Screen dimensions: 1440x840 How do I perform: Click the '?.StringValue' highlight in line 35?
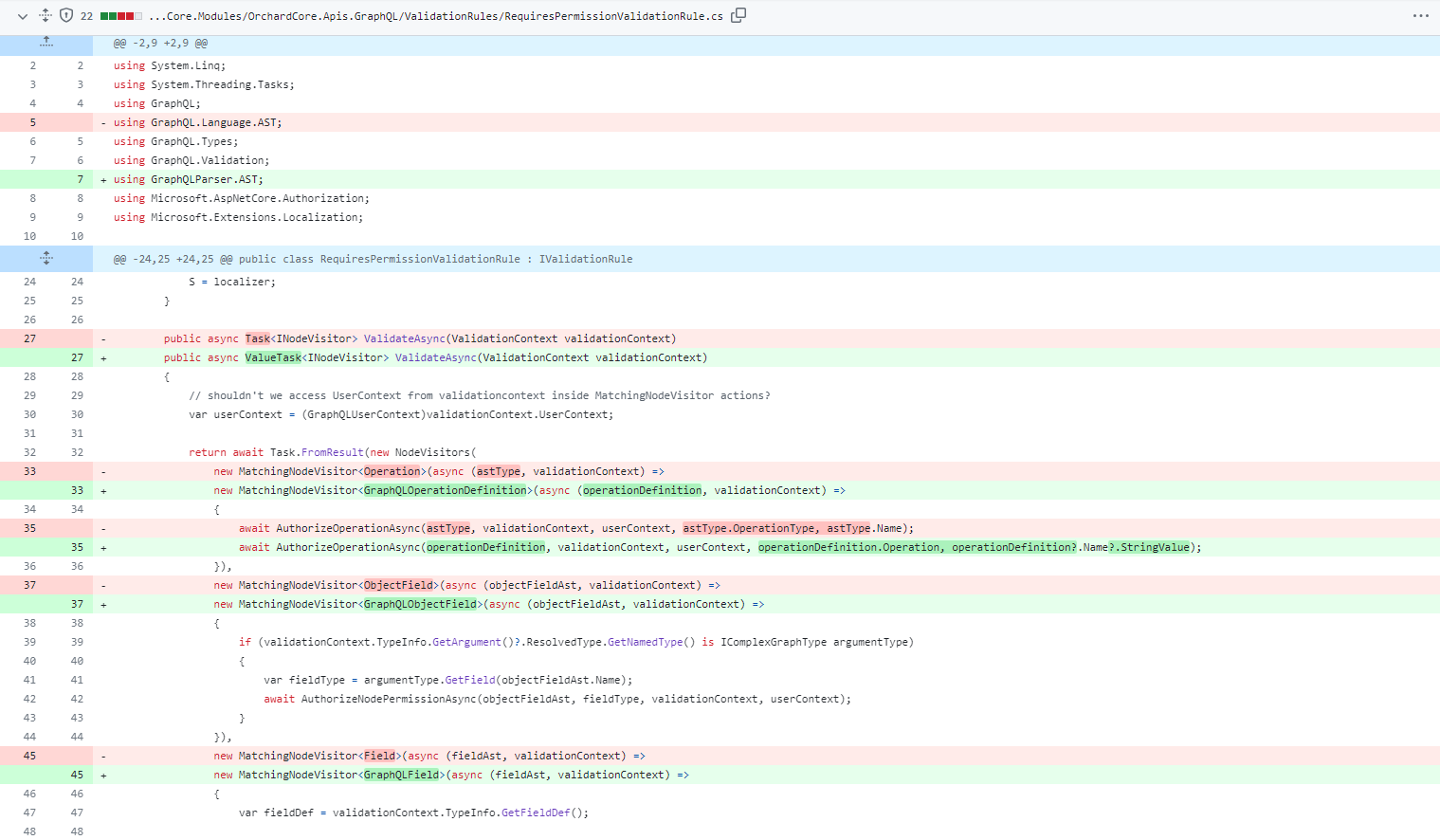[1151, 547]
